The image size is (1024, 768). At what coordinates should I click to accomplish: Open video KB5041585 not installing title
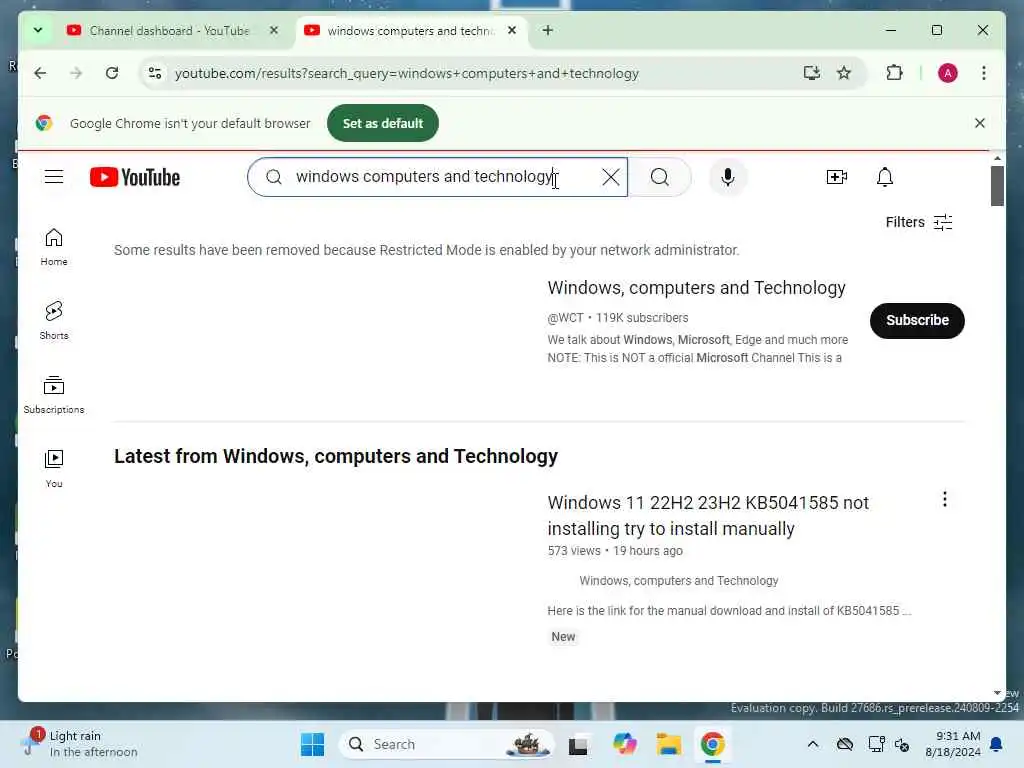pos(708,515)
